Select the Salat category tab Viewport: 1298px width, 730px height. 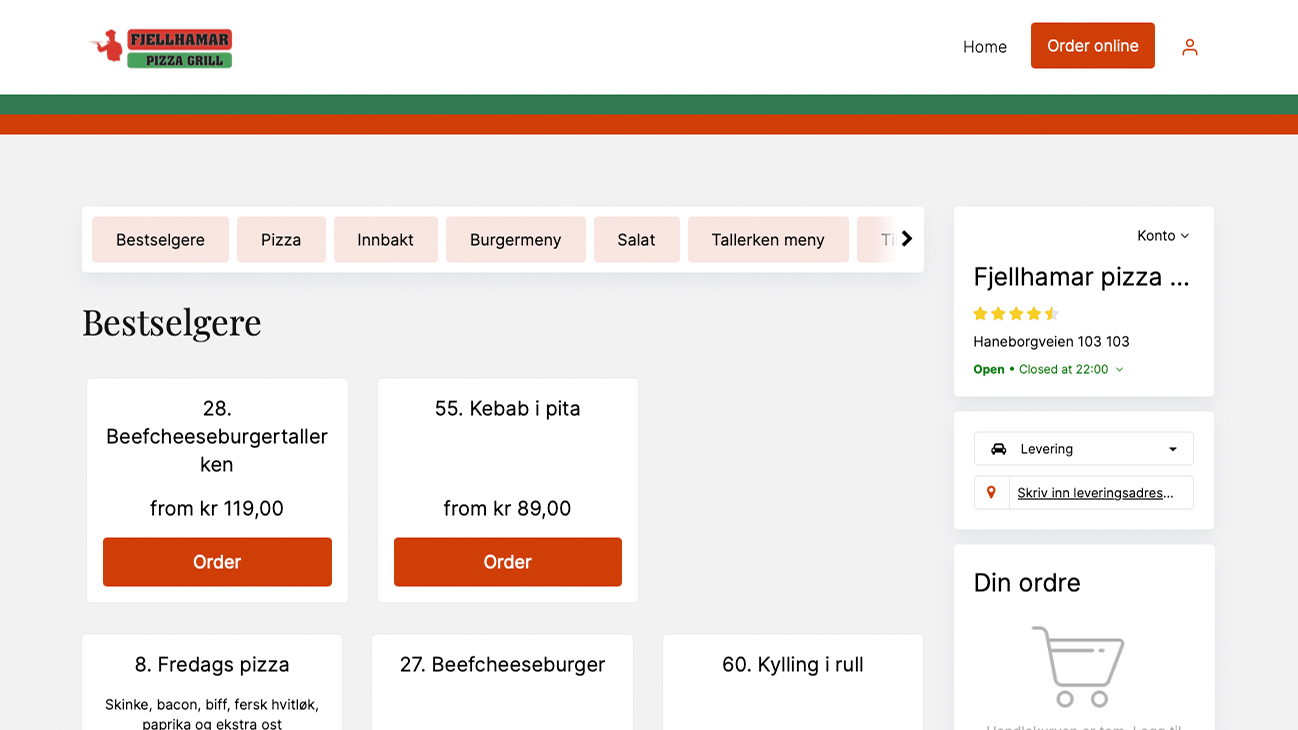(636, 240)
